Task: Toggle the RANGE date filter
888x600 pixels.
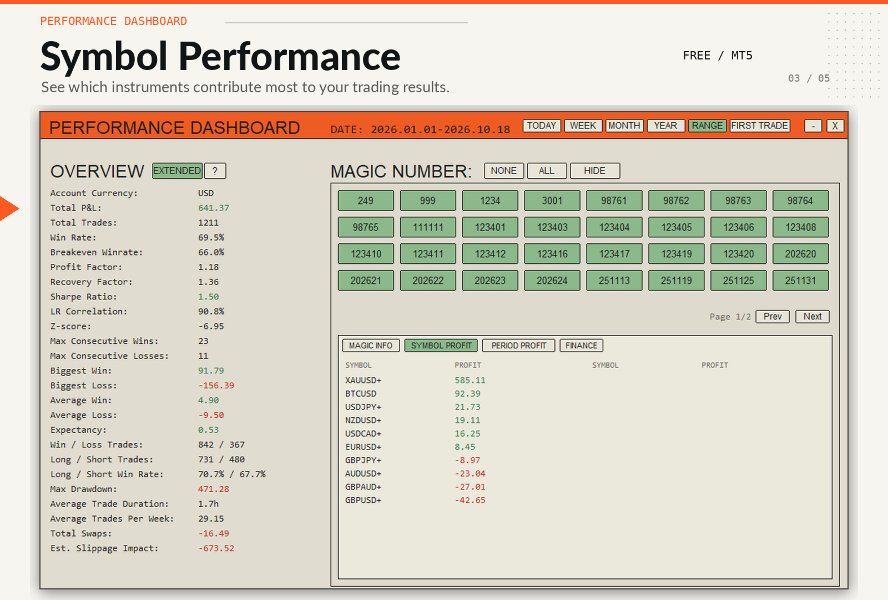Action: pyautogui.click(x=707, y=126)
